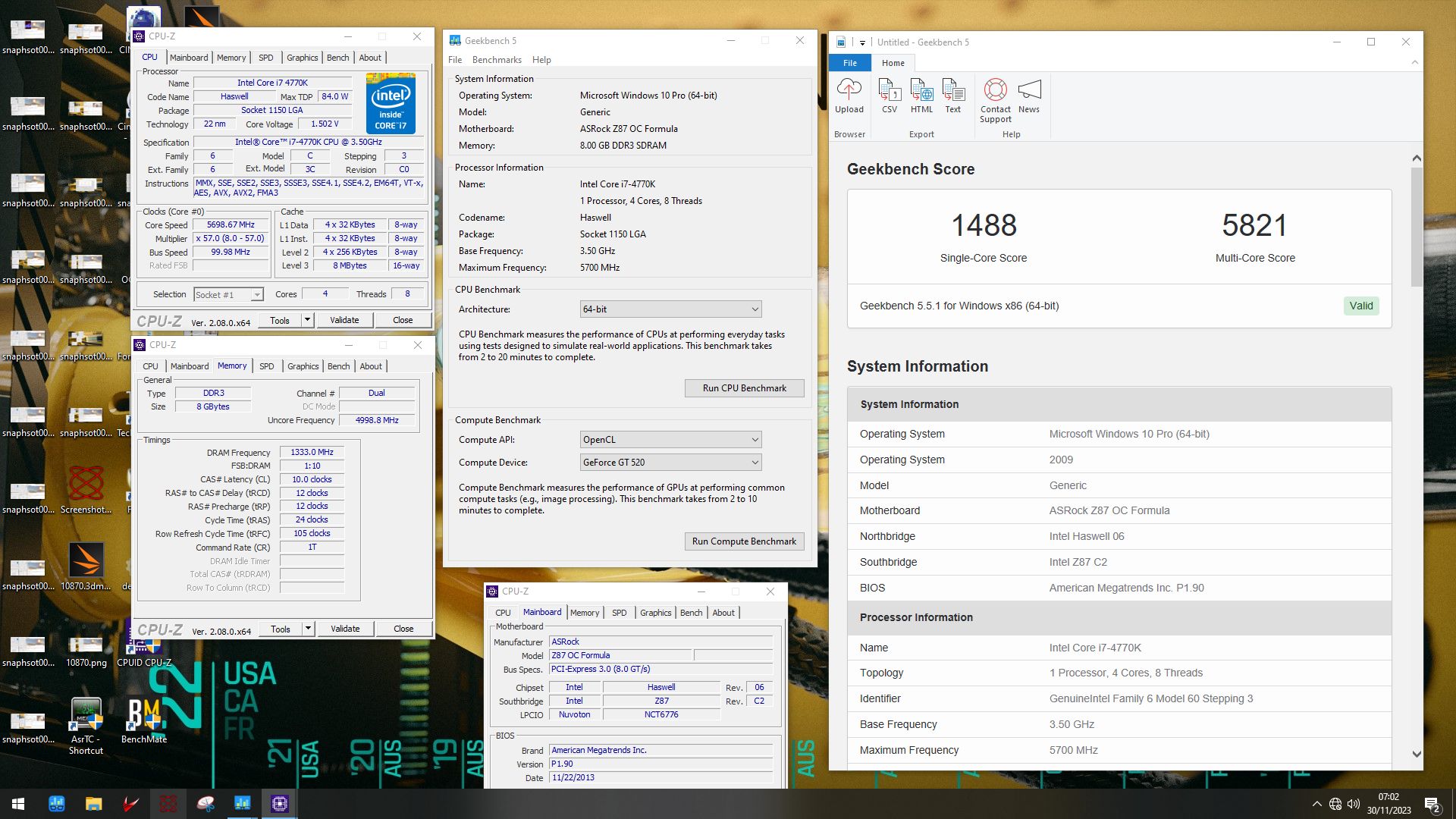Click the green Valid badge
1456x819 pixels.
[1361, 306]
